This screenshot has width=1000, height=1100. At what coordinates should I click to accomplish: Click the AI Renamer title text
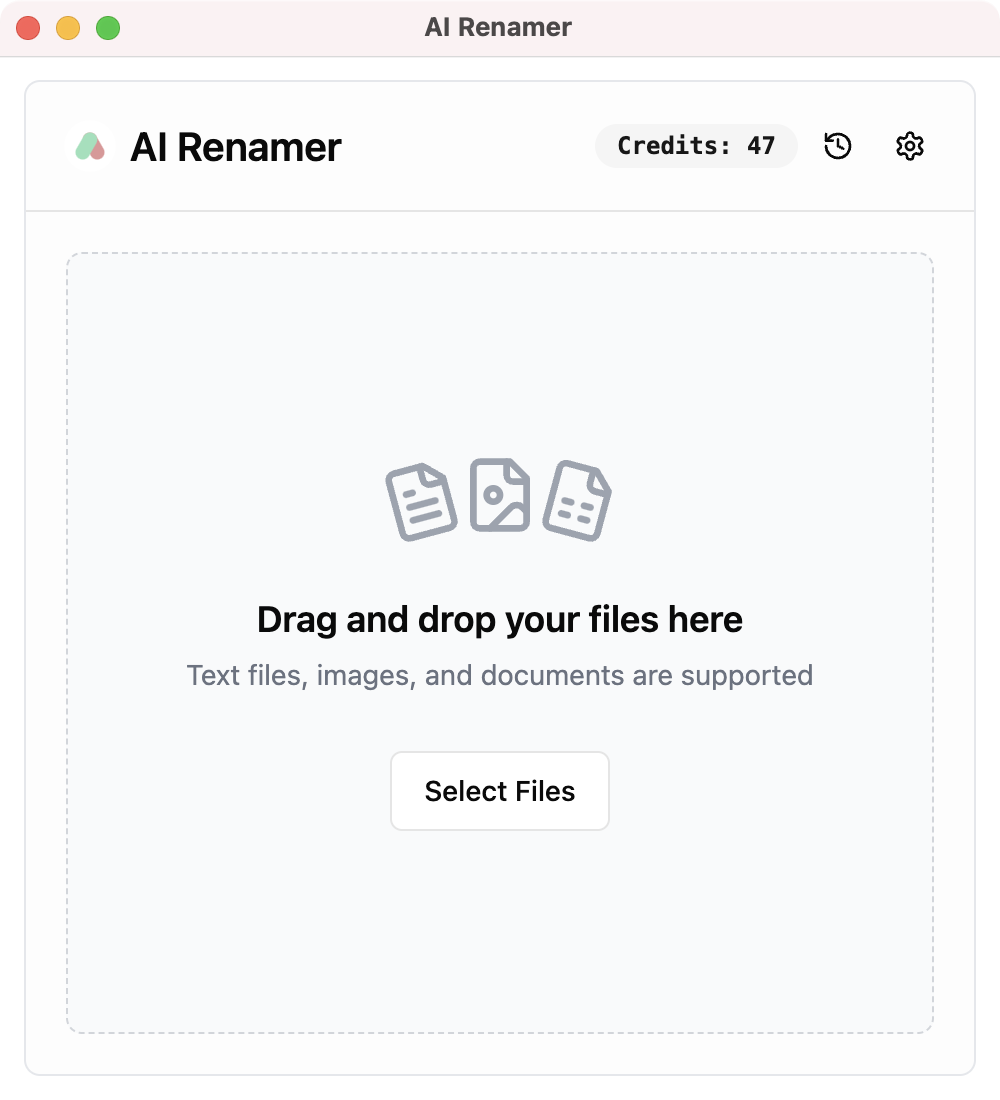tap(237, 146)
